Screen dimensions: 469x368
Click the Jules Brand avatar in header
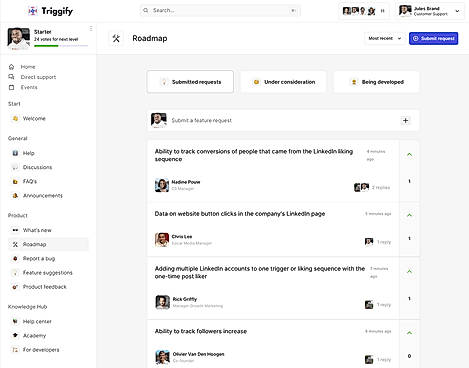tap(405, 11)
